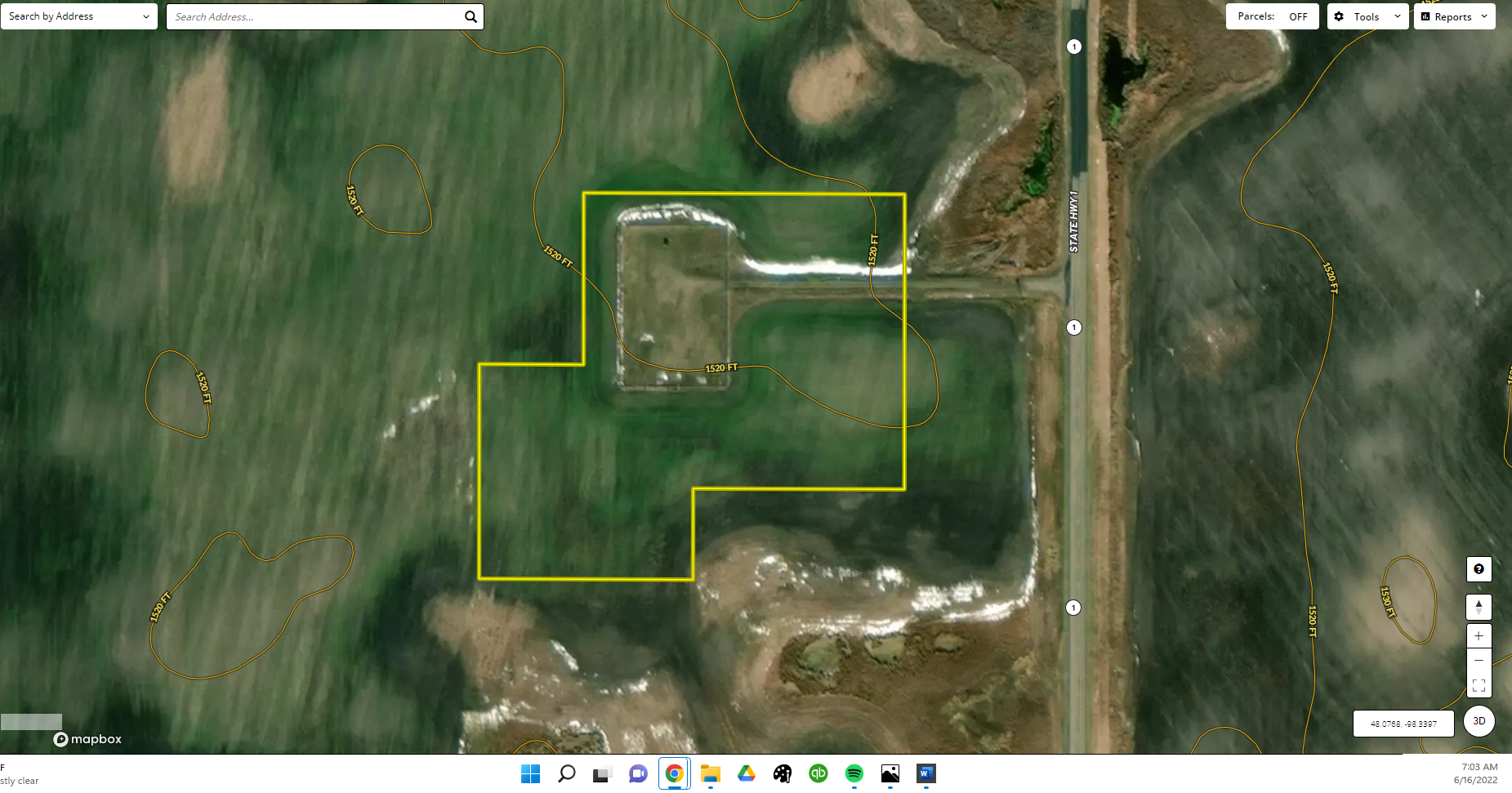Open the Tools dropdown menu
Image resolution: width=1512 pixels, height=793 pixels.
tap(1367, 16)
